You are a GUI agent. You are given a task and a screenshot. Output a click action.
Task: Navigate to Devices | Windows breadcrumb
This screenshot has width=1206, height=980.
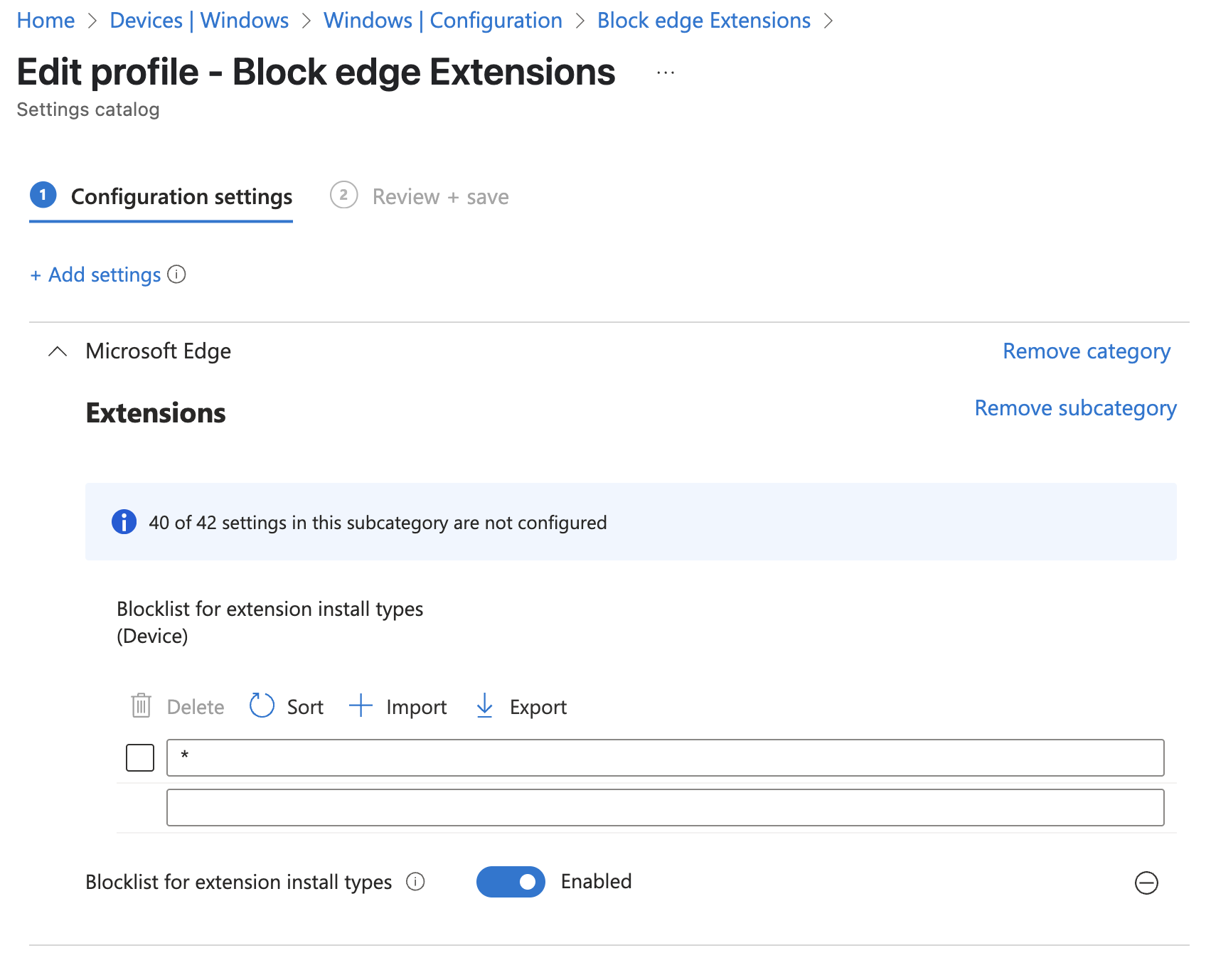point(199,21)
